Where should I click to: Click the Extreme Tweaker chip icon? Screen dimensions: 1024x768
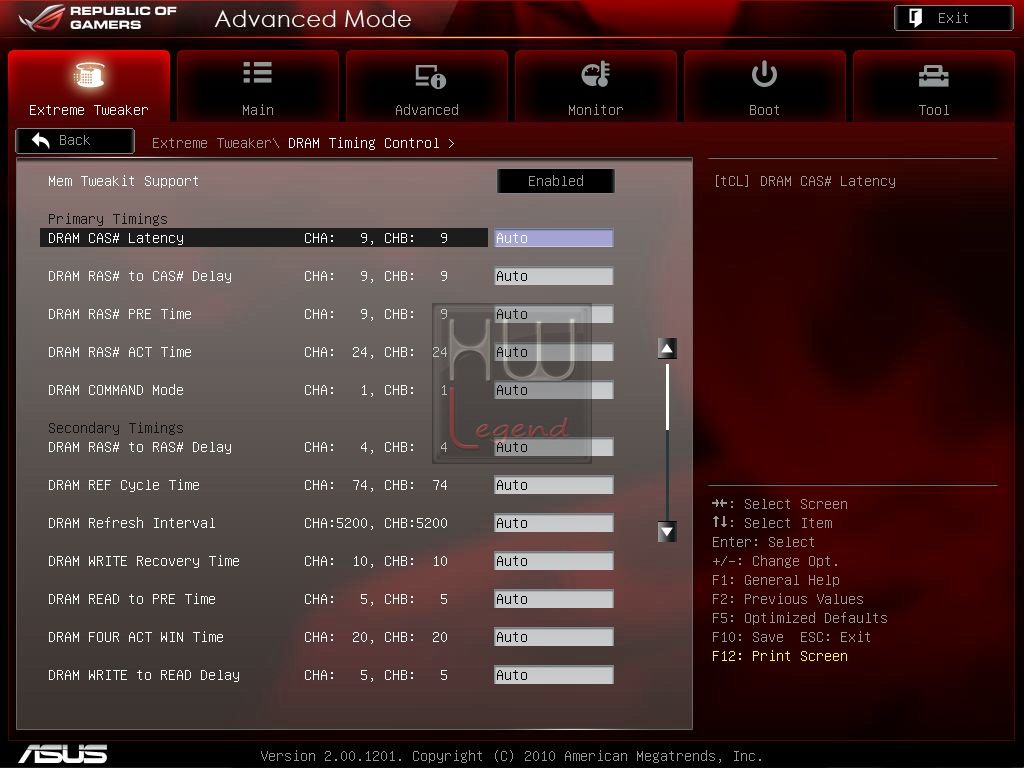[89, 74]
